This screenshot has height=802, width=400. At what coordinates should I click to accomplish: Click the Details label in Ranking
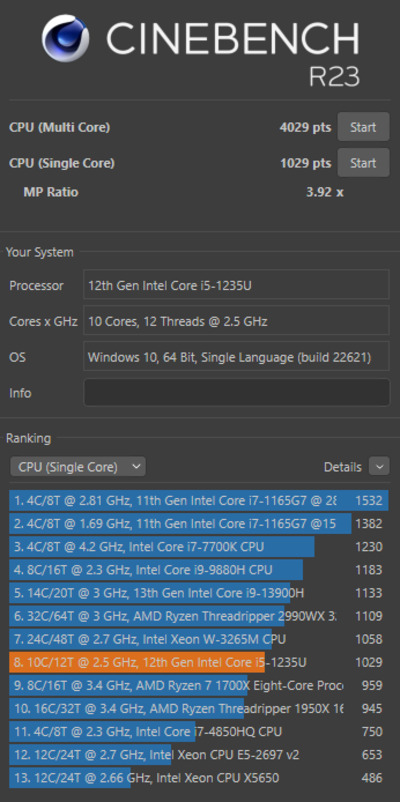tap(342, 467)
